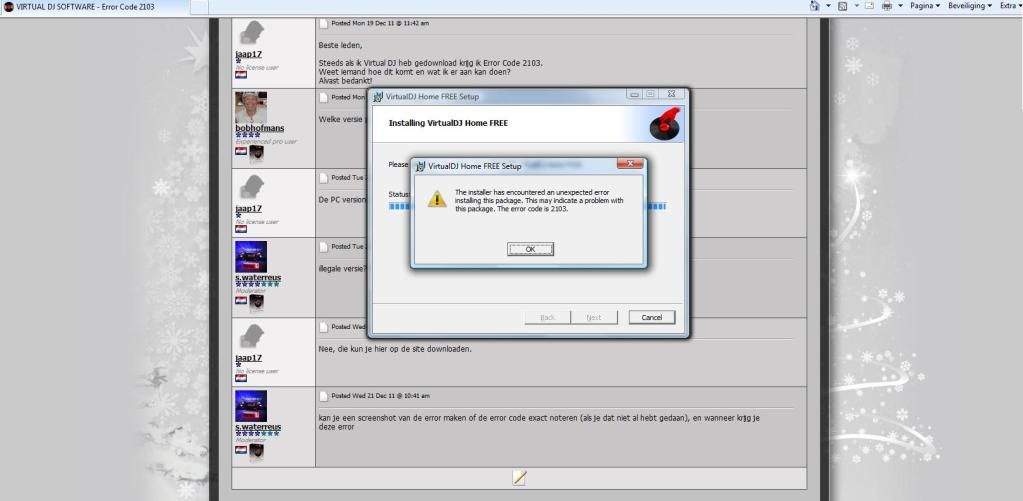
Task: Click OK in the error dialog
Action: coord(530,249)
